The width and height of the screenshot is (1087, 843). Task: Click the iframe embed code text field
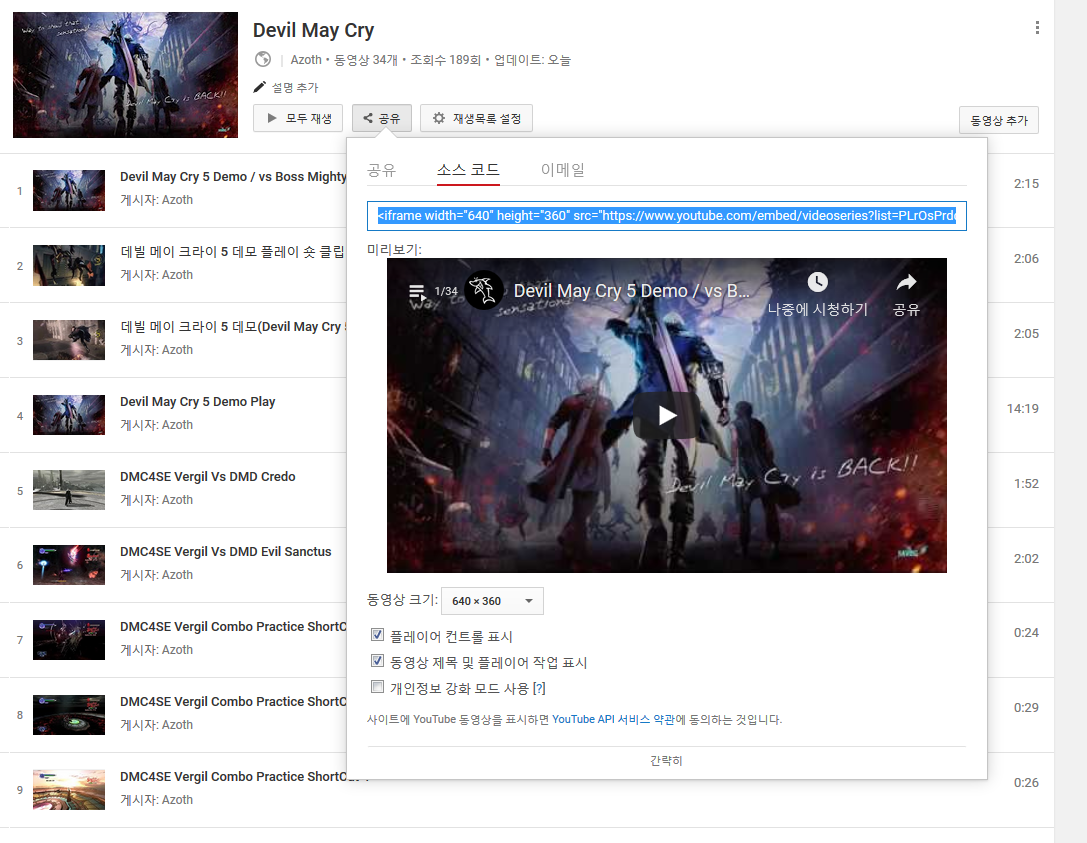pyautogui.click(x=666, y=215)
